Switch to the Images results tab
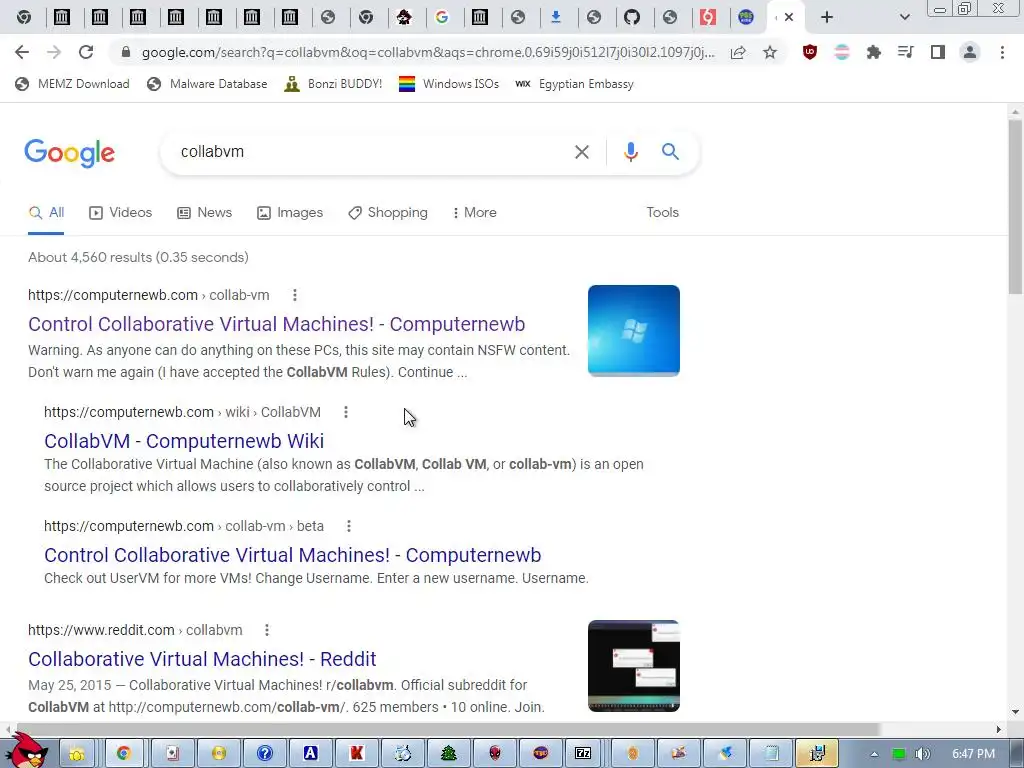The width and height of the screenshot is (1024, 768). click(290, 213)
